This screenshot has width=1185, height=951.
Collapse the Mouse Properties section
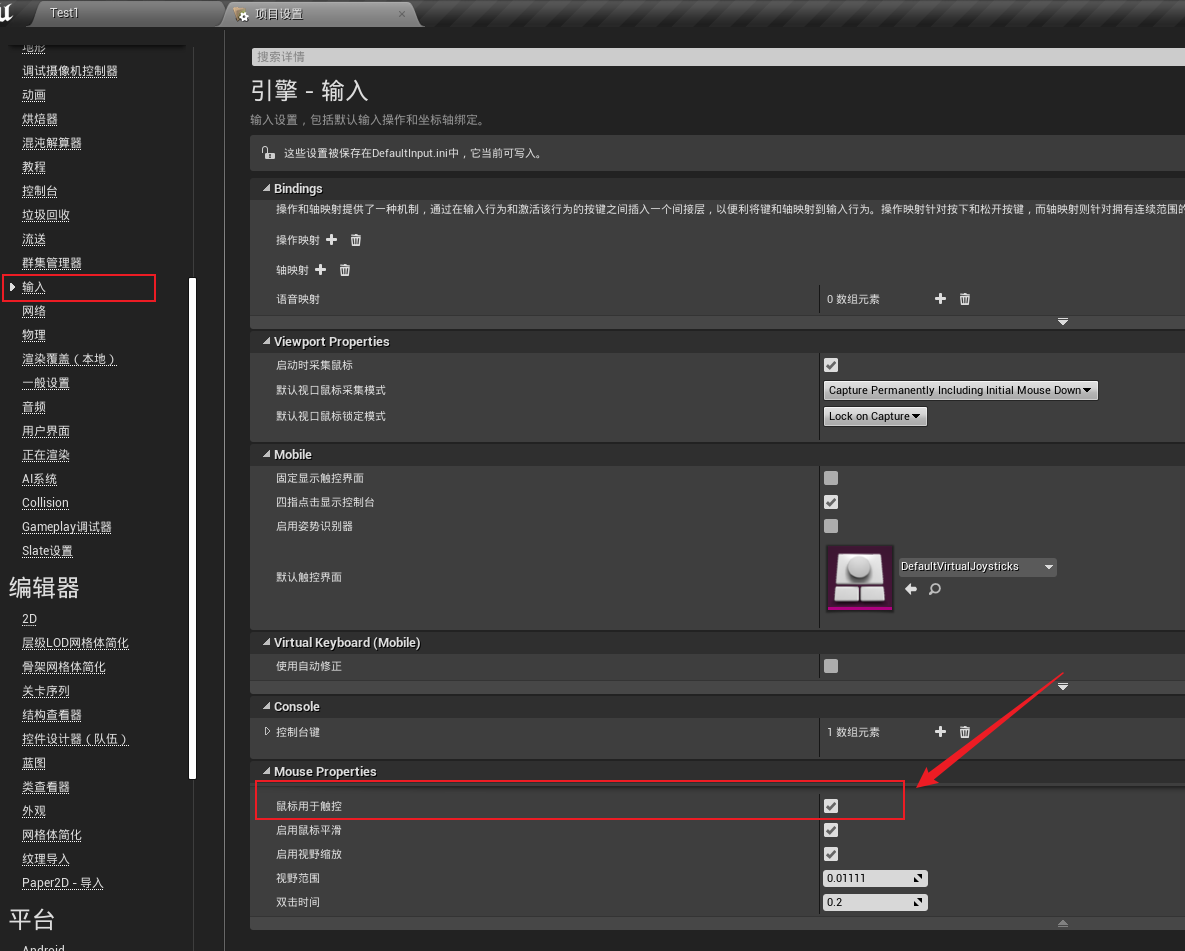[x=266, y=771]
